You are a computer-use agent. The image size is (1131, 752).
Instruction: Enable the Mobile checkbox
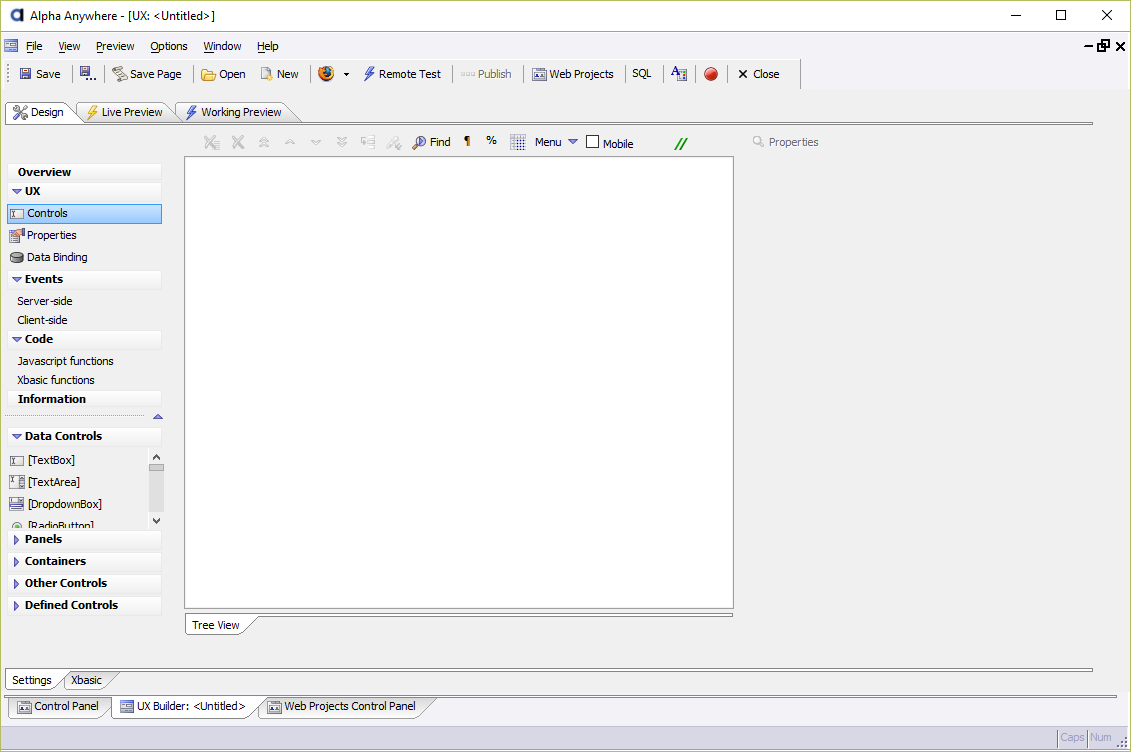coord(592,142)
